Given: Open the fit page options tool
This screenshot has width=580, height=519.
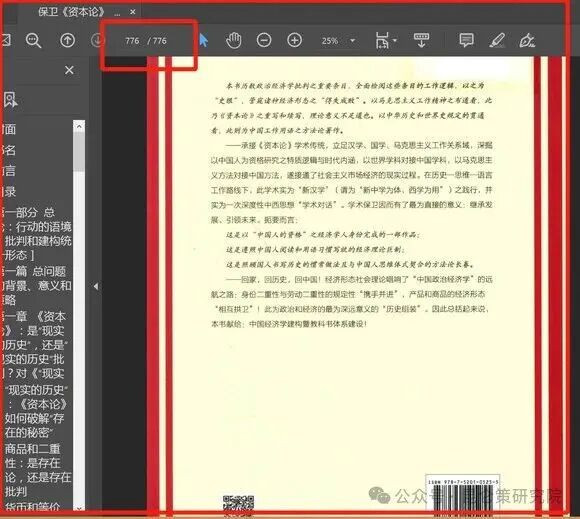Looking at the screenshot, I should click(382, 40).
